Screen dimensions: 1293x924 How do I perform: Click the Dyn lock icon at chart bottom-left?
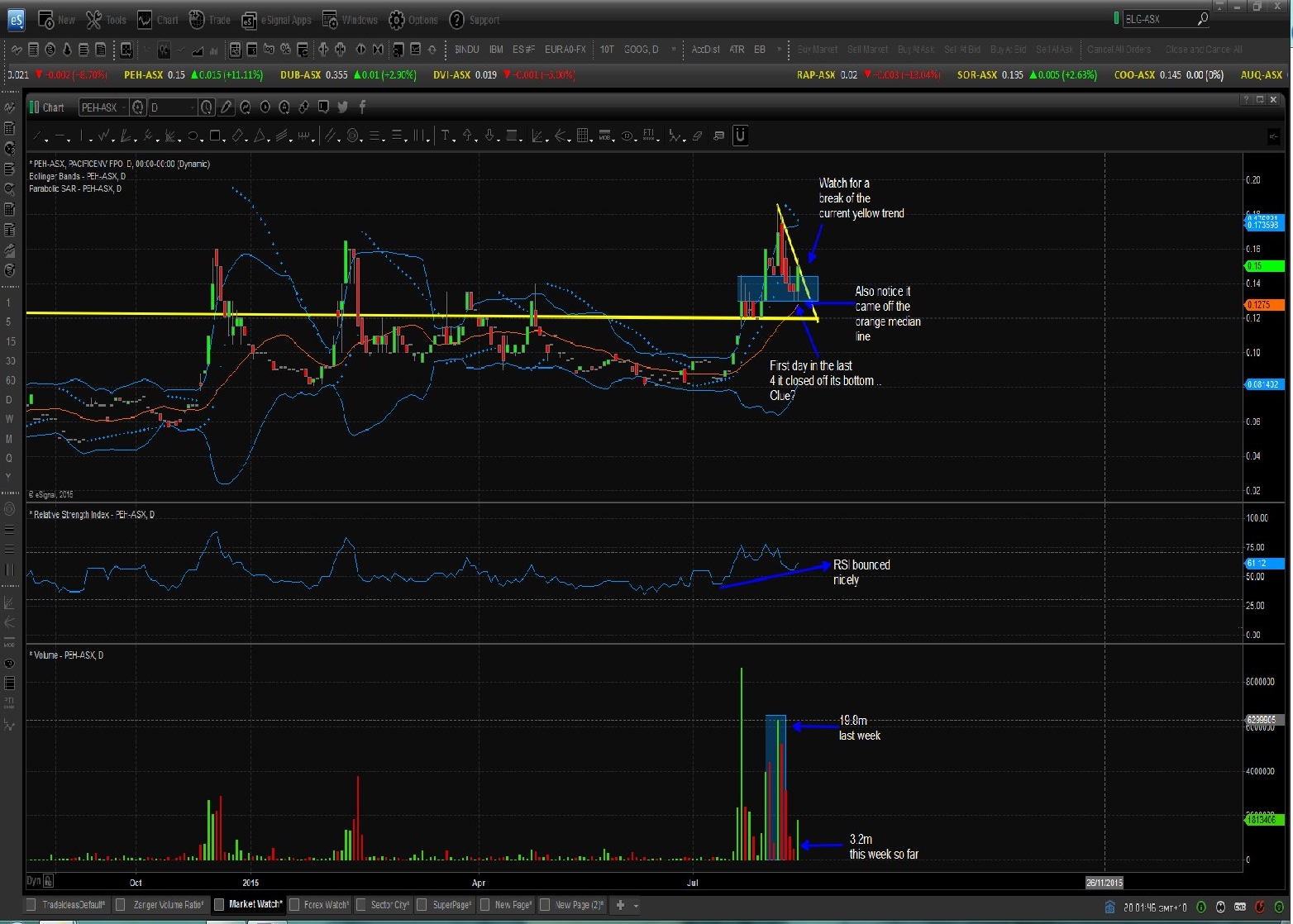(x=49, y=881)
